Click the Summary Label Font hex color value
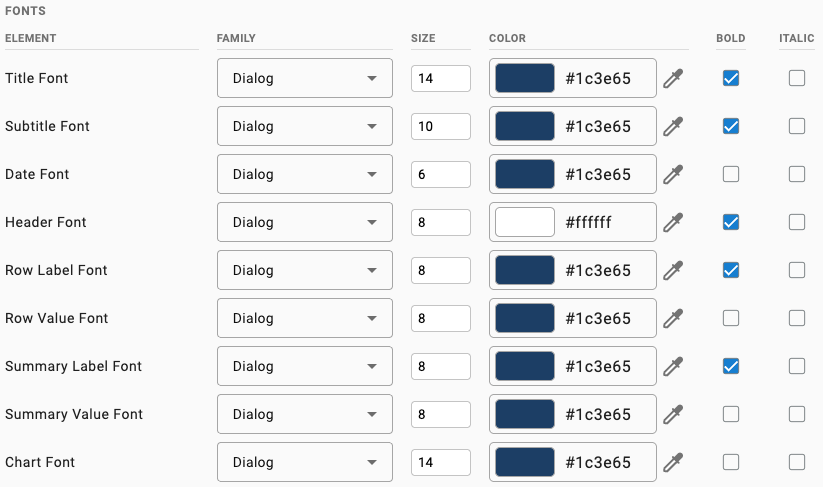Screen dimensions: 823x487 pyautogui.click(x=598, y=366)
